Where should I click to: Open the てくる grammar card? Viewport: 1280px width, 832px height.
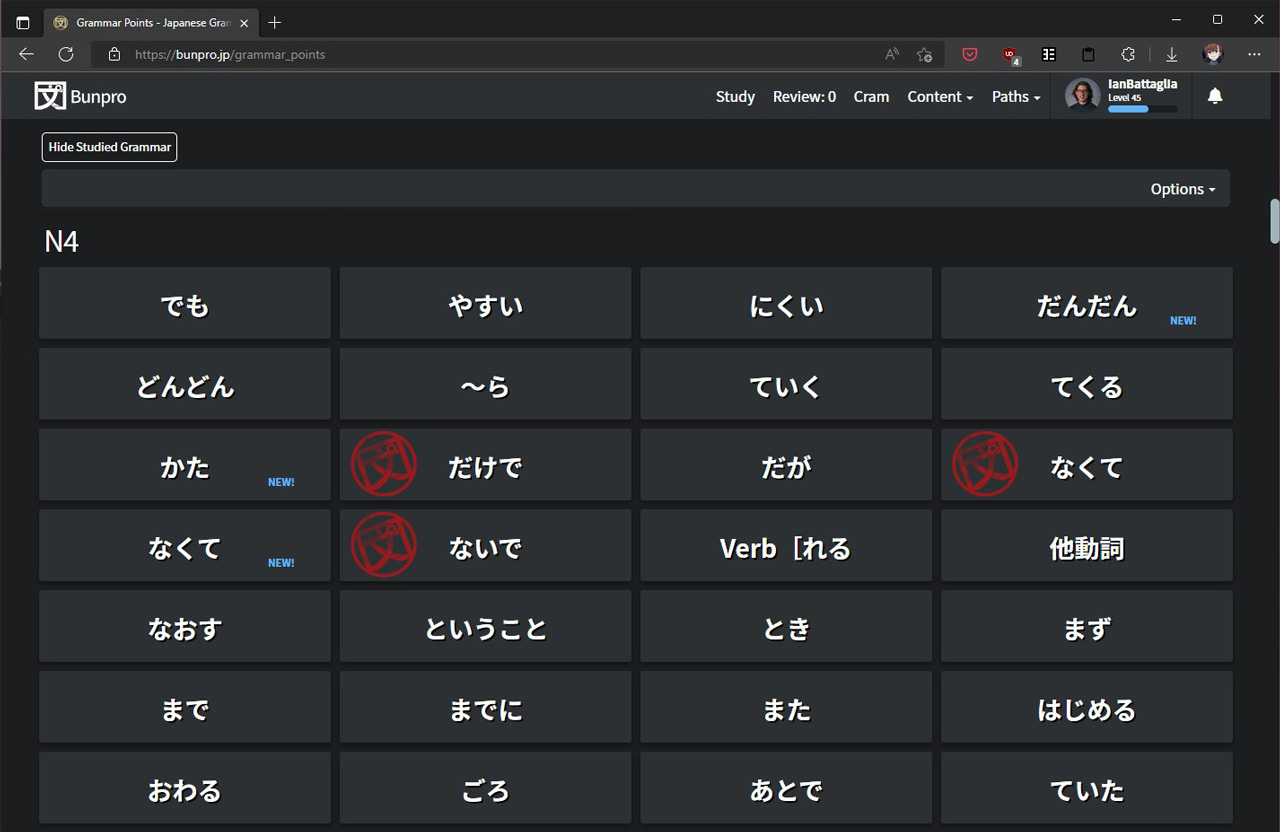point(1087,384)
